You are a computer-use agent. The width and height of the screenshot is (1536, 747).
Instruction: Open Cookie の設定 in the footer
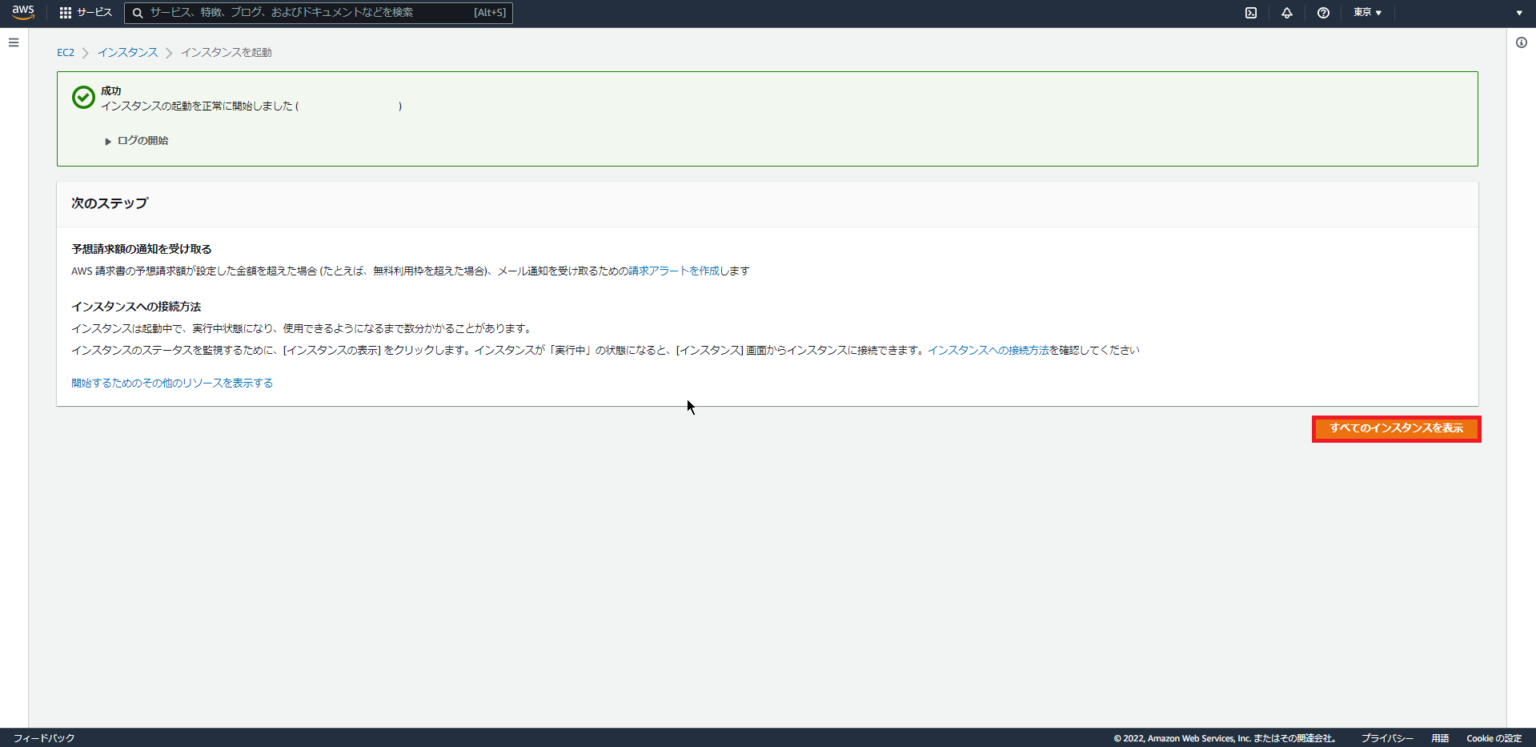[x=1494, y=738]
